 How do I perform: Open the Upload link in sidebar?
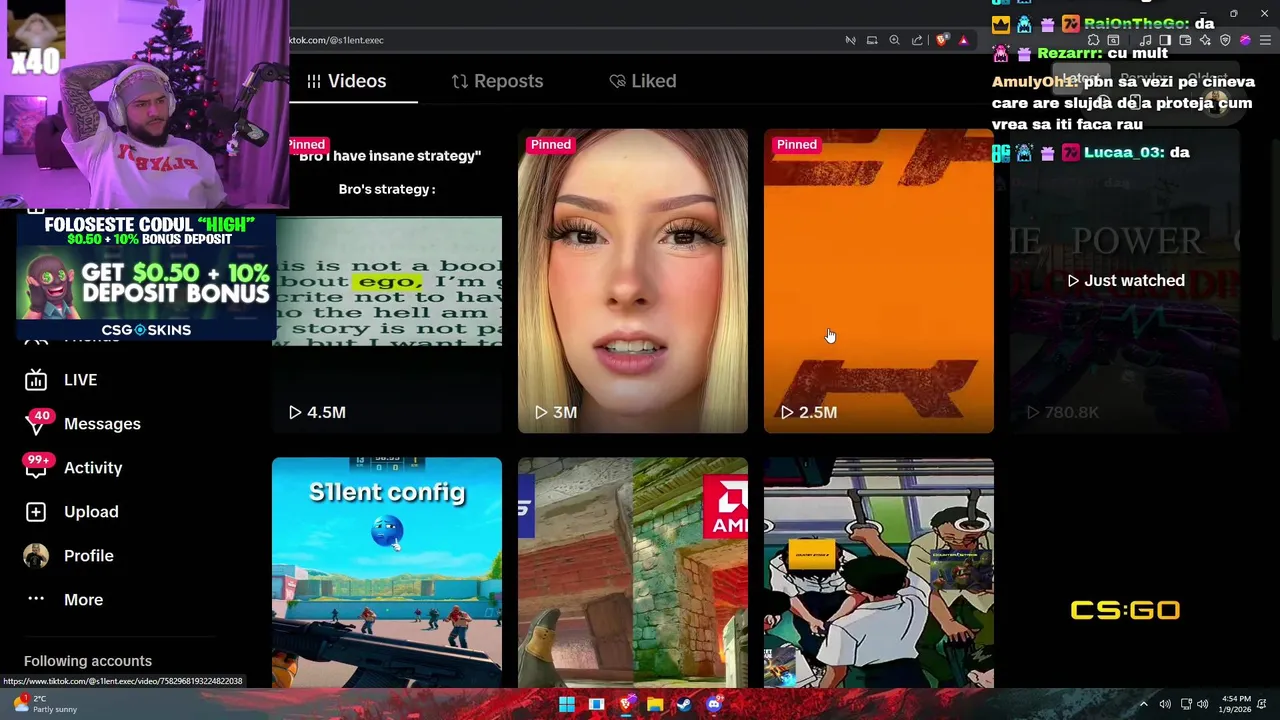[91, 512]
